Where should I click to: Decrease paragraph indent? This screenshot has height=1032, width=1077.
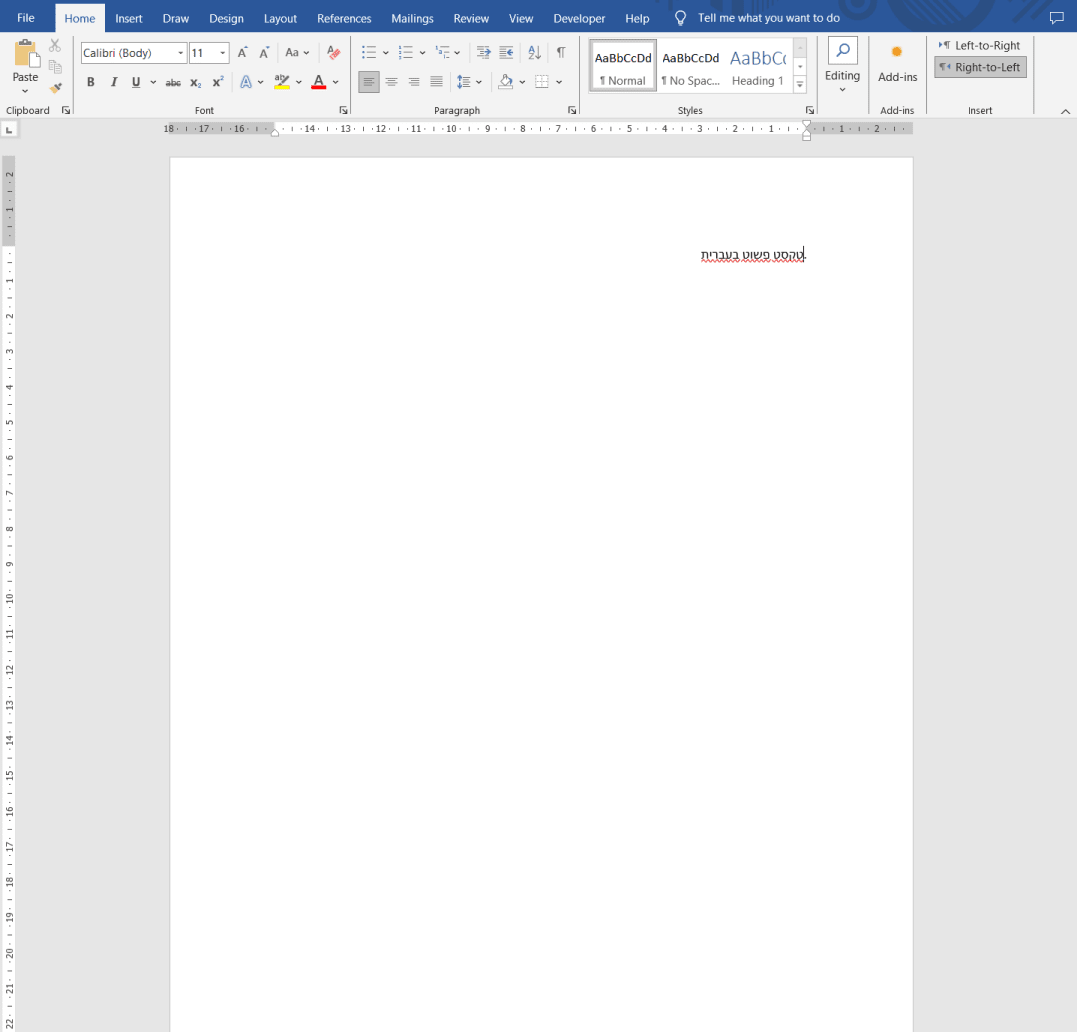pos(484,53)
